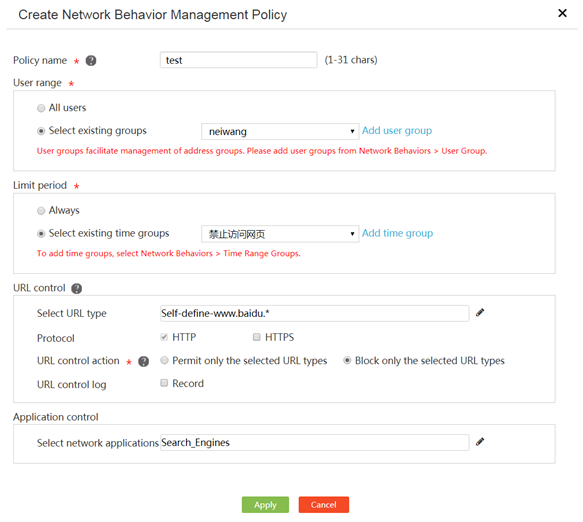Select the All users radio button
Viewport: 583px width, 522px height.
(x=41, y=108)
